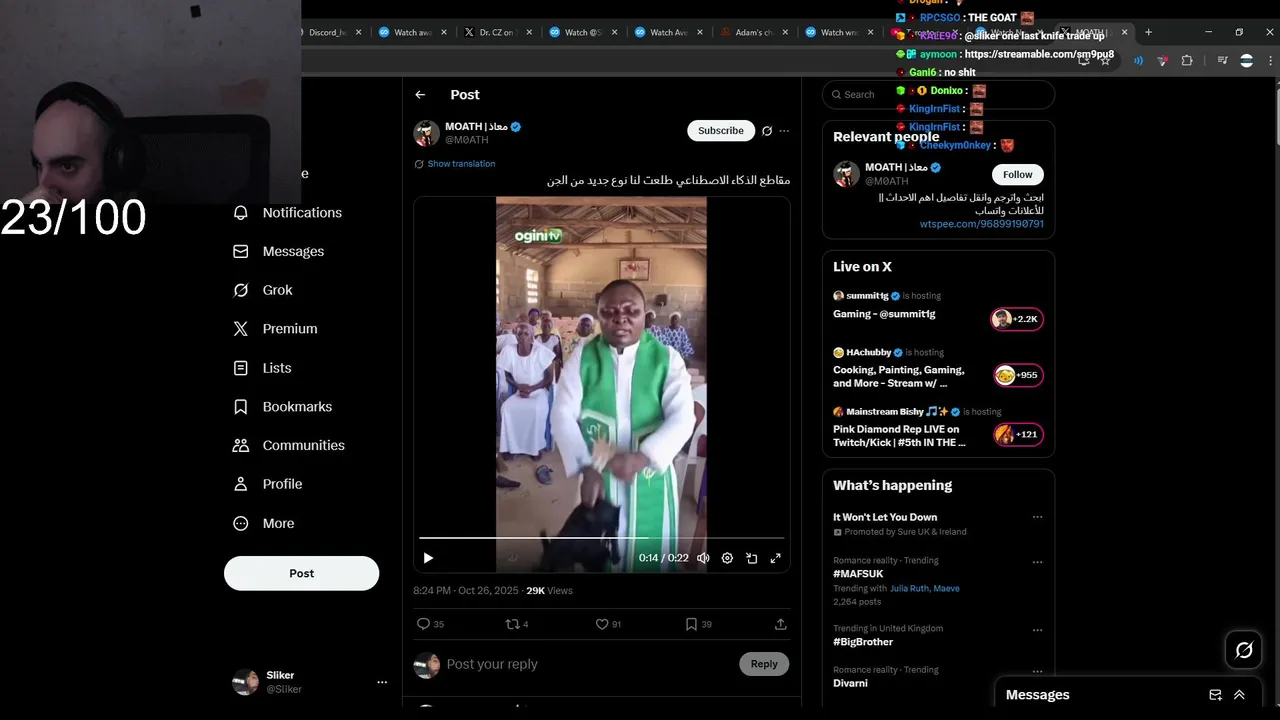Click the floating Grok button

1244,651
